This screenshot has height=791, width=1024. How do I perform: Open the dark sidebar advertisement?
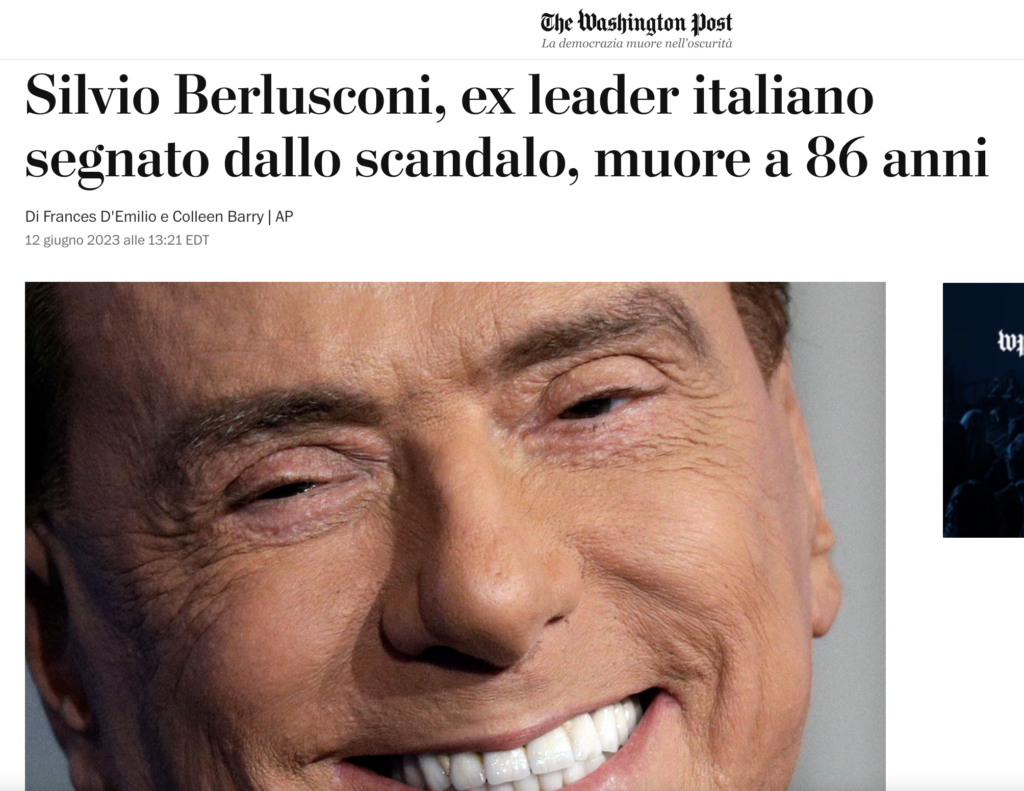tap(983, 410)
